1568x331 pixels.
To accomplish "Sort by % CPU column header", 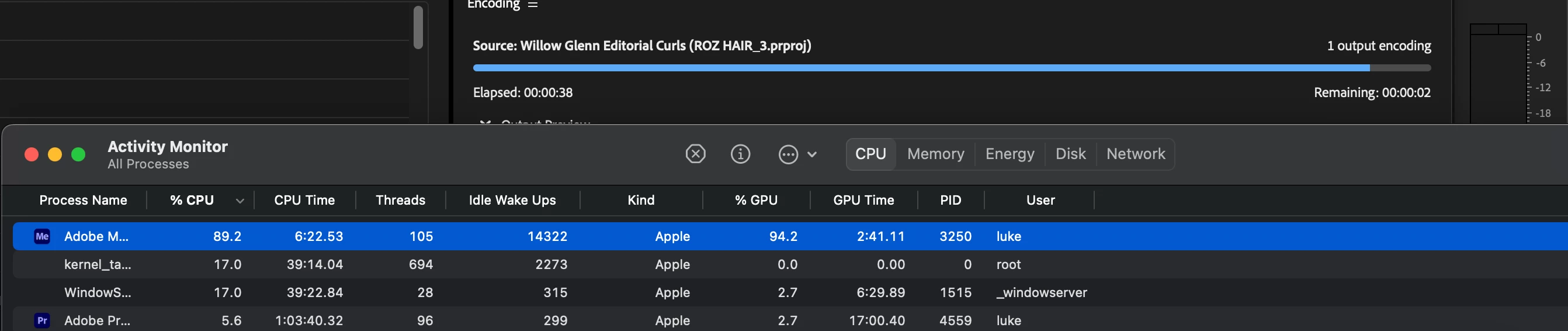I will pos(192,200).
